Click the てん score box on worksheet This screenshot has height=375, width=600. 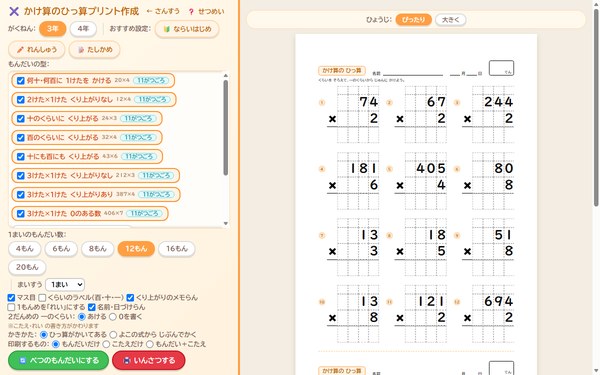501,68
